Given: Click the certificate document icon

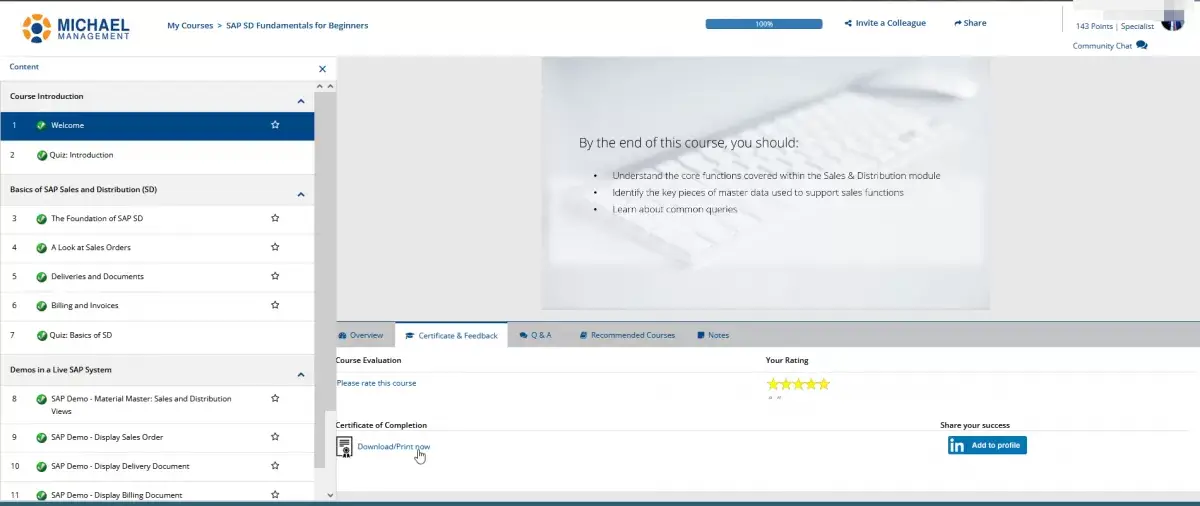Looking at the screenshot, I should (344, 446).
